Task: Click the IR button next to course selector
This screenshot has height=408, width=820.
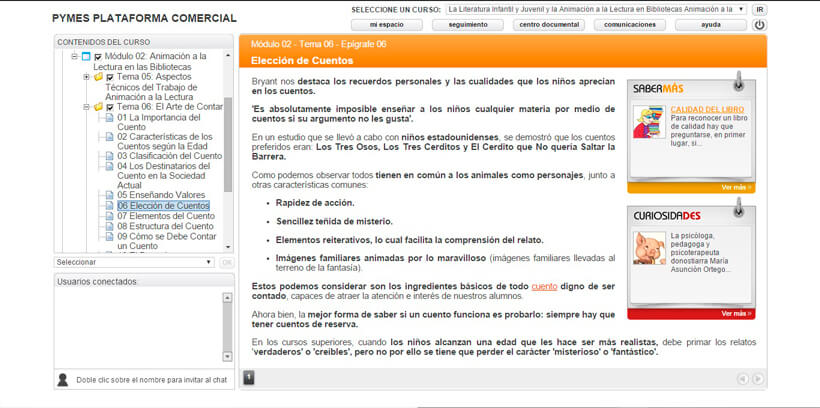Action: click(x=759, y=9)
